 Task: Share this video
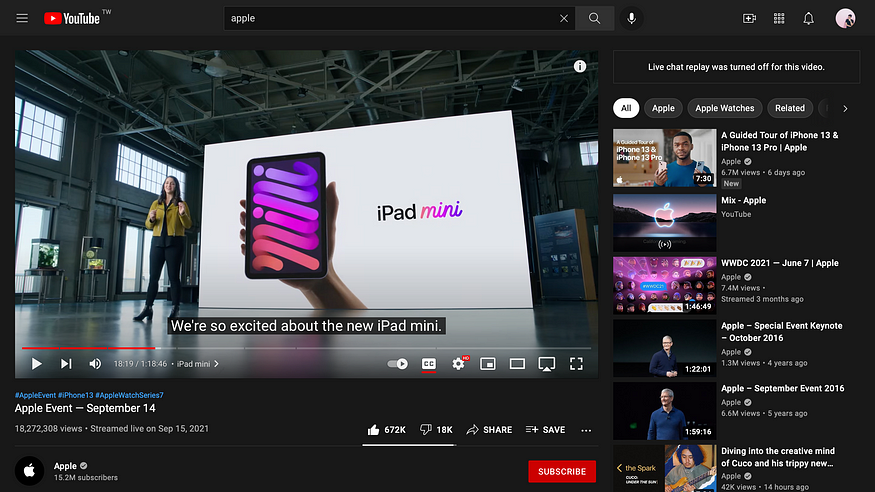(489, 430)
